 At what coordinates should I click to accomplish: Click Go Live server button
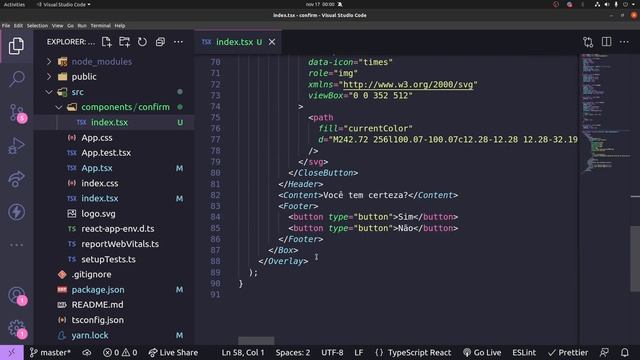(482, 352)
